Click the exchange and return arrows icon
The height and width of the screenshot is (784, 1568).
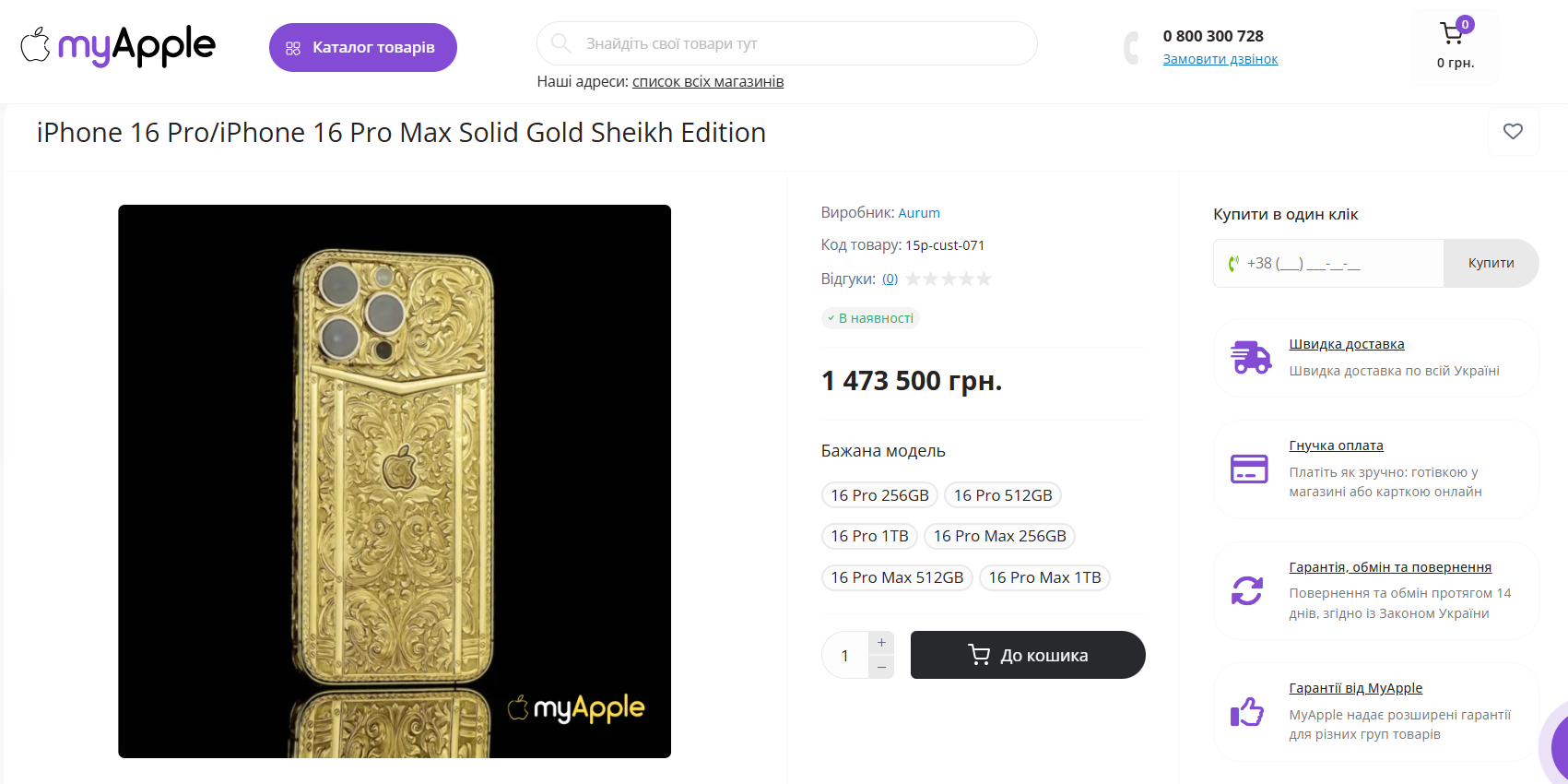pyautogui.click(x=1247, y=590)
